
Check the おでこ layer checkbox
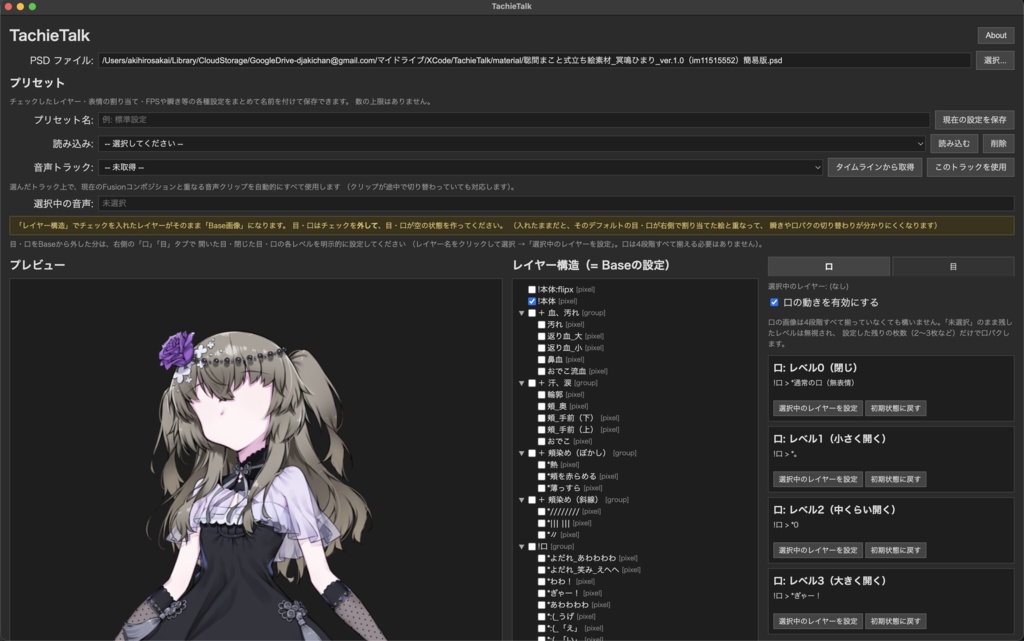click(541, 441)
